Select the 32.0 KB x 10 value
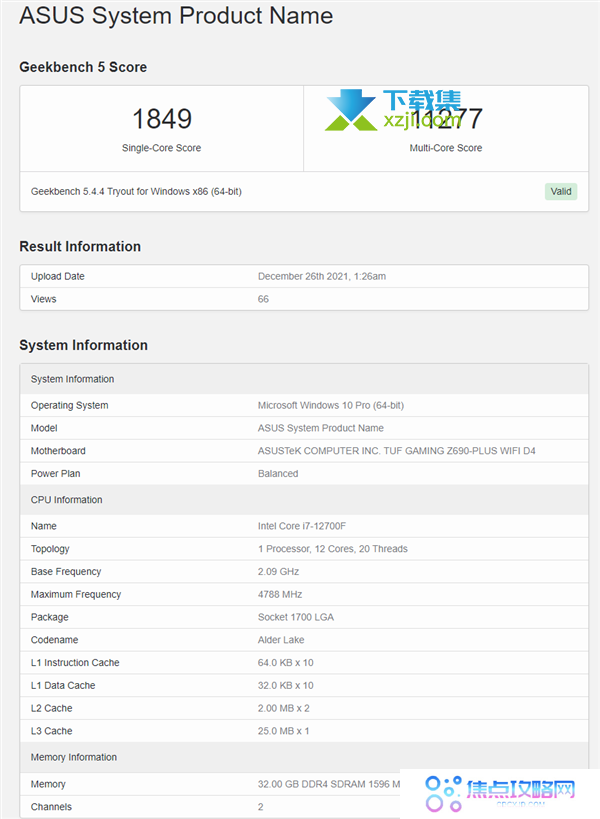Image resolution: width=600 pixels, height=819 pixels. [286, 686]
